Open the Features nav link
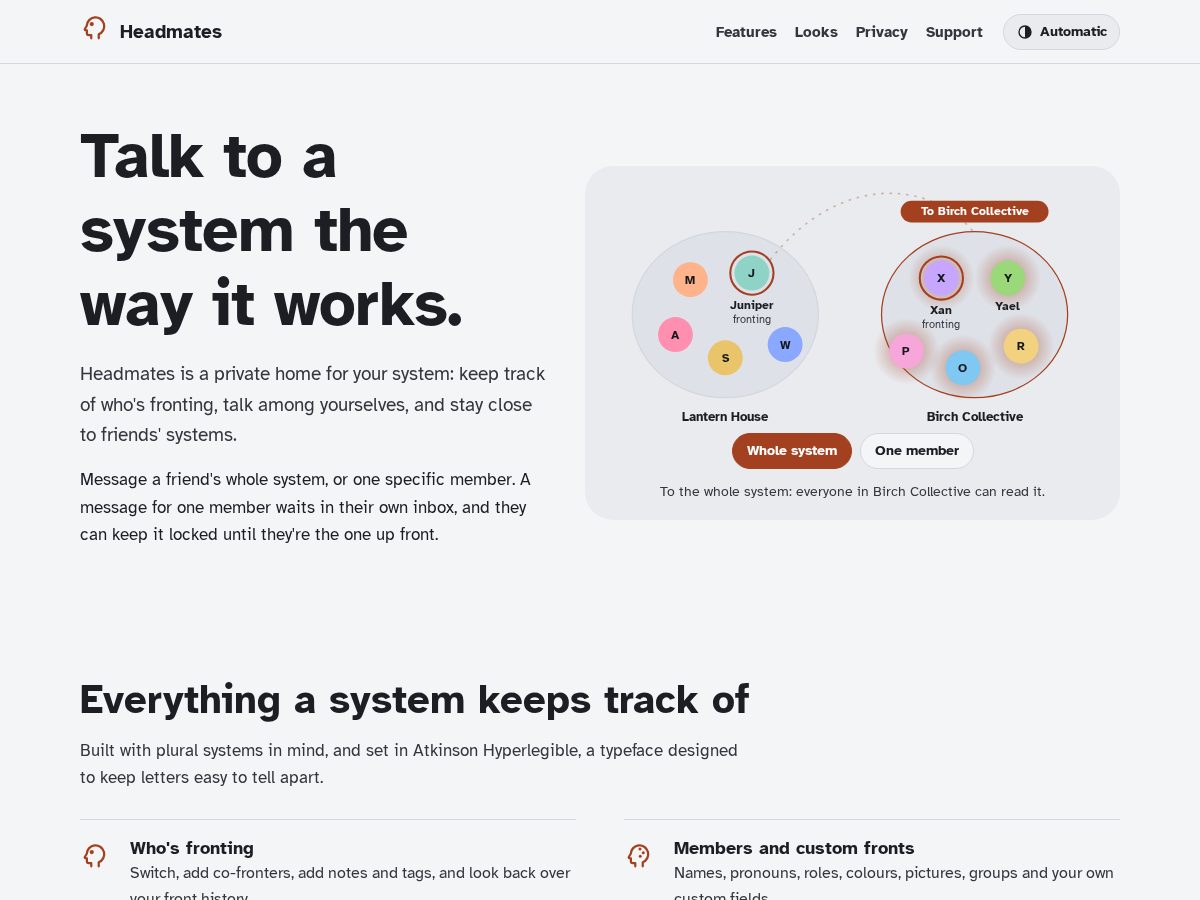 point(746,32)
